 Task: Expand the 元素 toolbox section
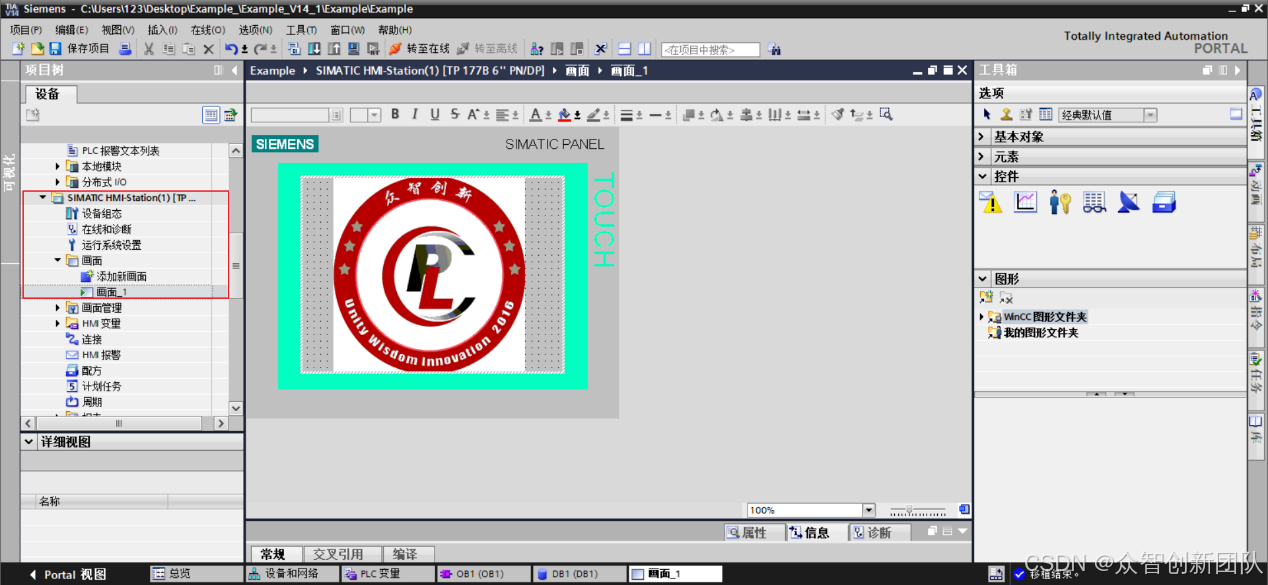pyautogui.click(x=983, y=156)
